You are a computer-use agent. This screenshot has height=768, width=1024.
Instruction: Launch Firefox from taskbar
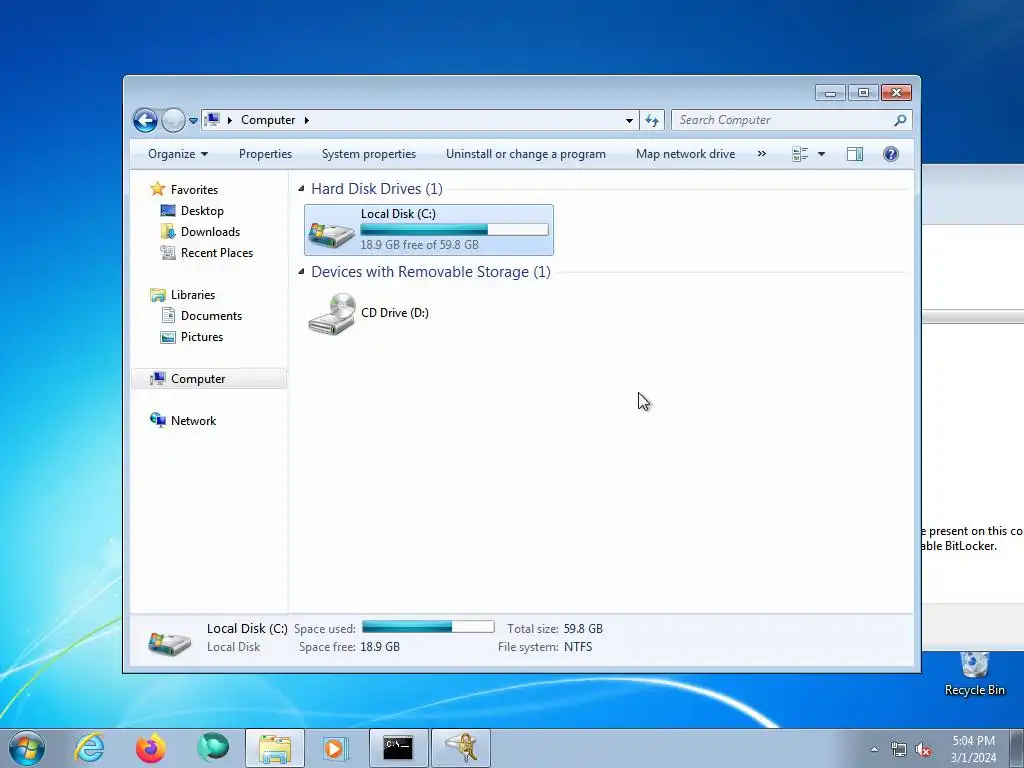pos(151,748)
